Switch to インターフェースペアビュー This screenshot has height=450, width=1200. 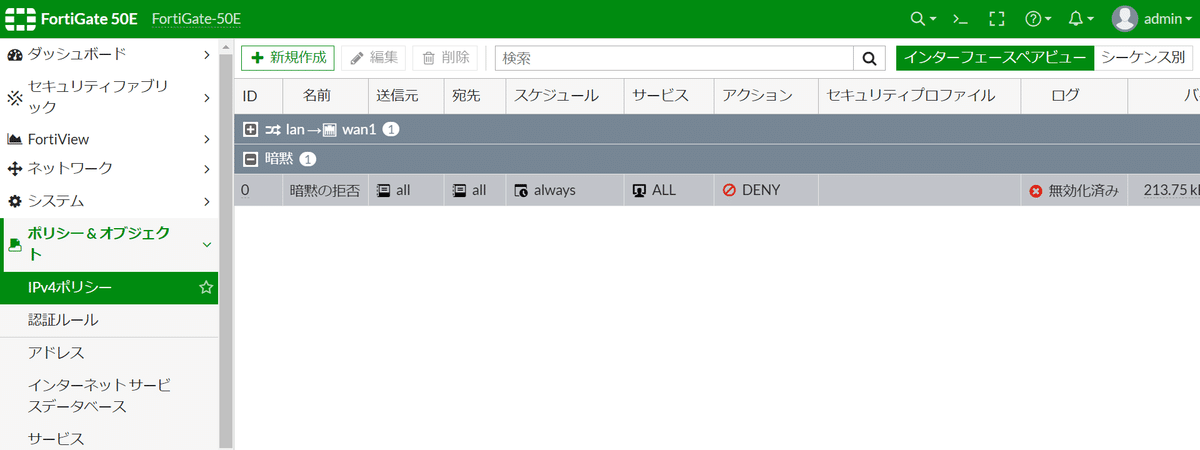(x=995, y=58)
